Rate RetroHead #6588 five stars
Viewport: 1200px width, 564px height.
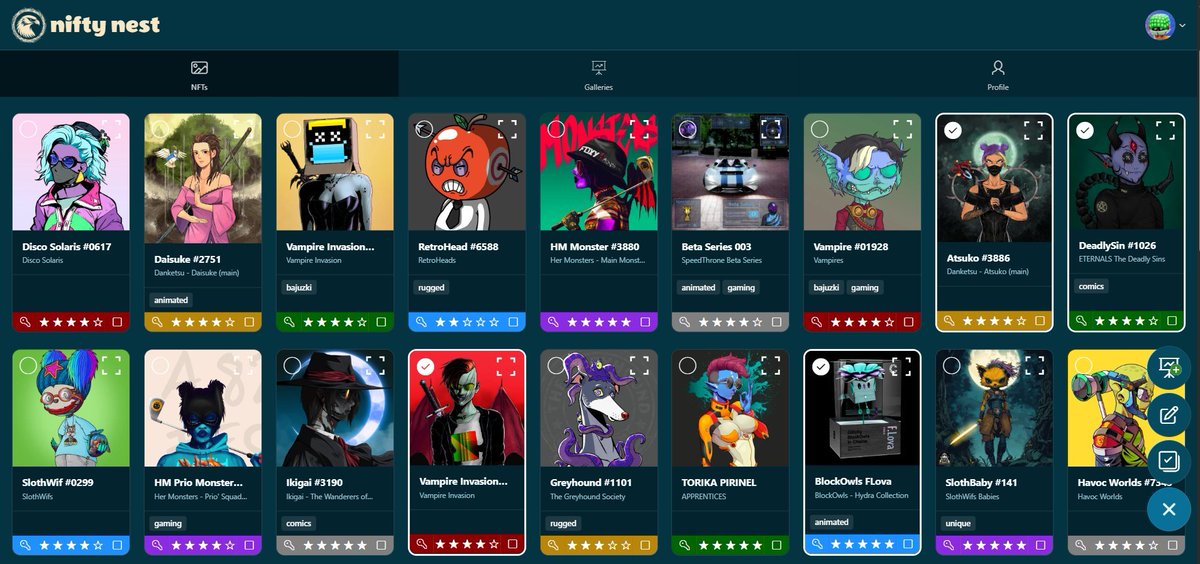[x=494, y=322]
